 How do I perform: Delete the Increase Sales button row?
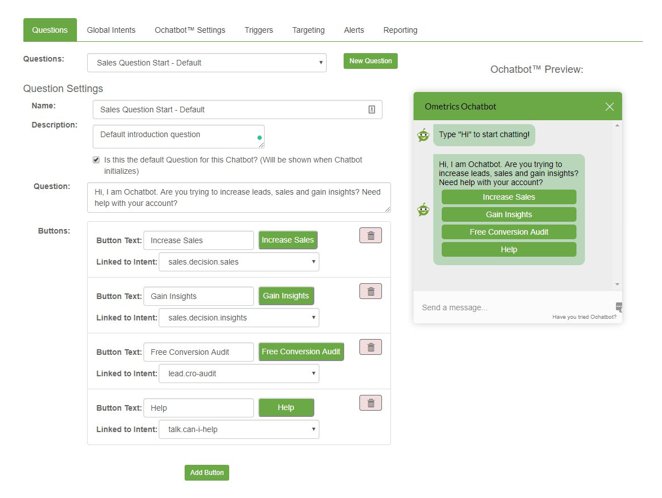370,235
